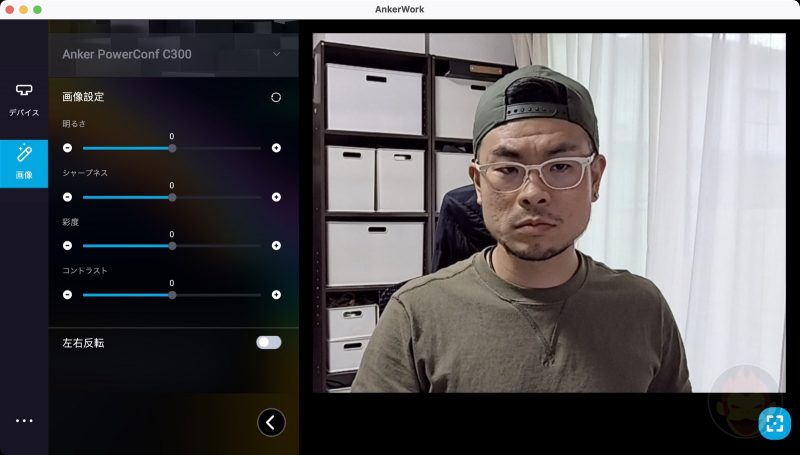800x455 pixels.
Task: Increase シャープネス with its plus button
Action: 277,197
